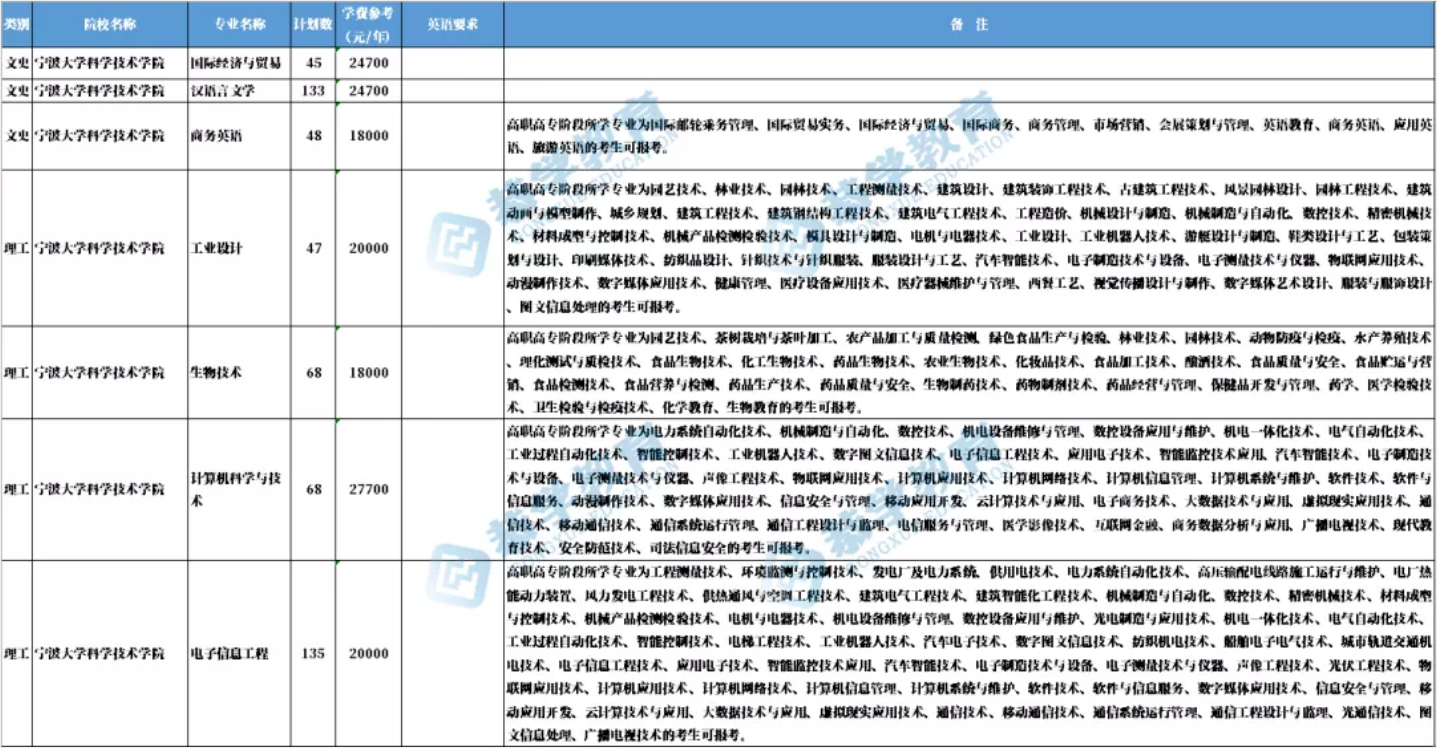1437x748 pixels.
Task: Click the tuition cell showing 27700
Action: [368, 489]
